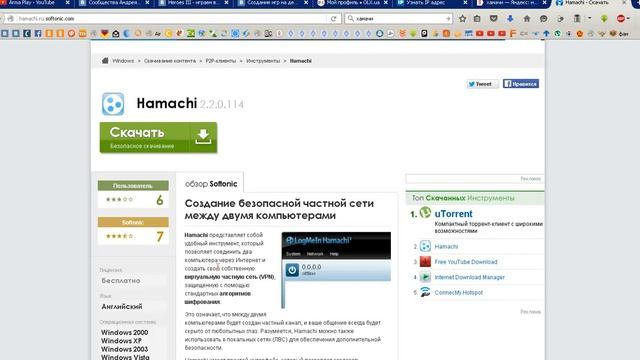Click the 'Windows 2000' text
This screenshot has width=640, height=360.
[124, 332]
